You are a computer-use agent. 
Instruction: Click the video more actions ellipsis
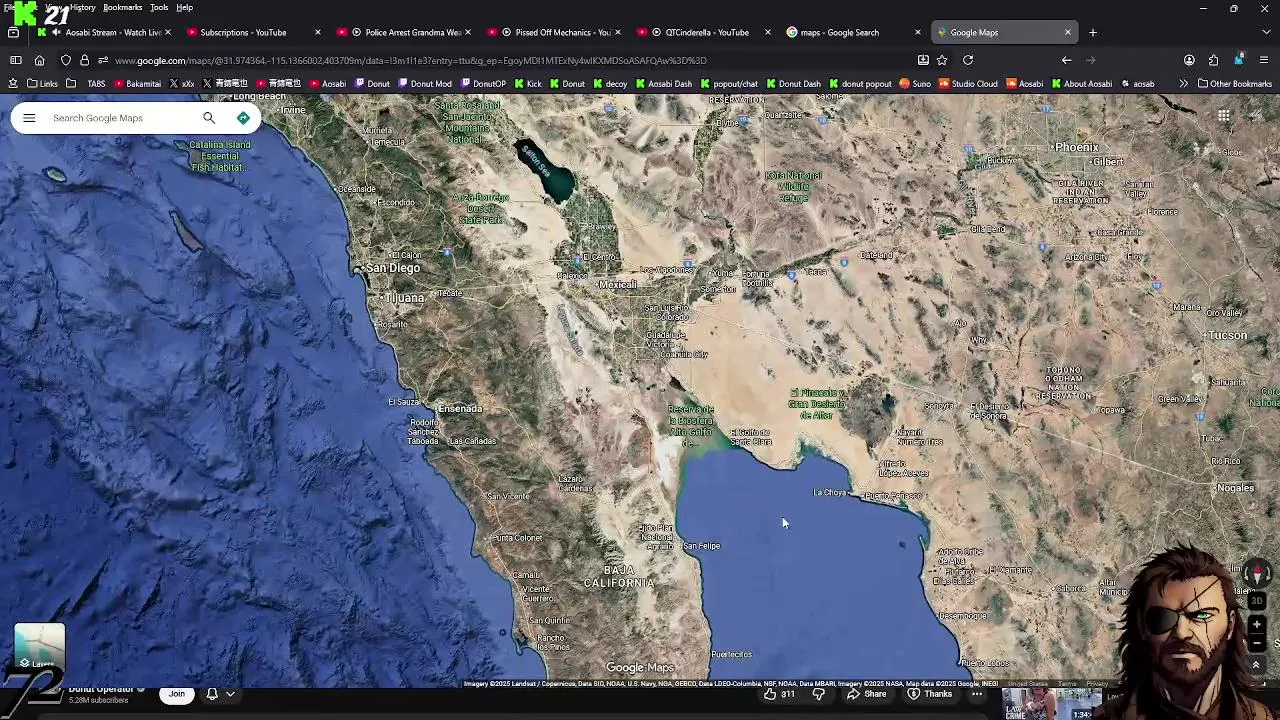click(x=977, y=694)
